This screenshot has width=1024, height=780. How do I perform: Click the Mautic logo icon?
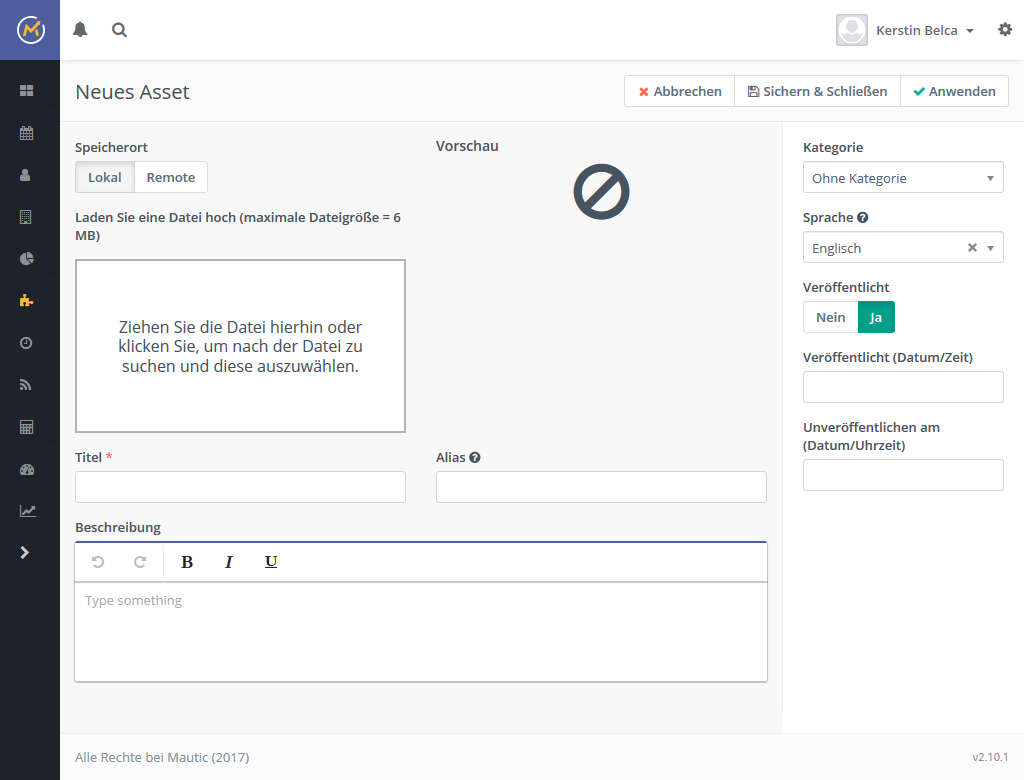(30, 30)
